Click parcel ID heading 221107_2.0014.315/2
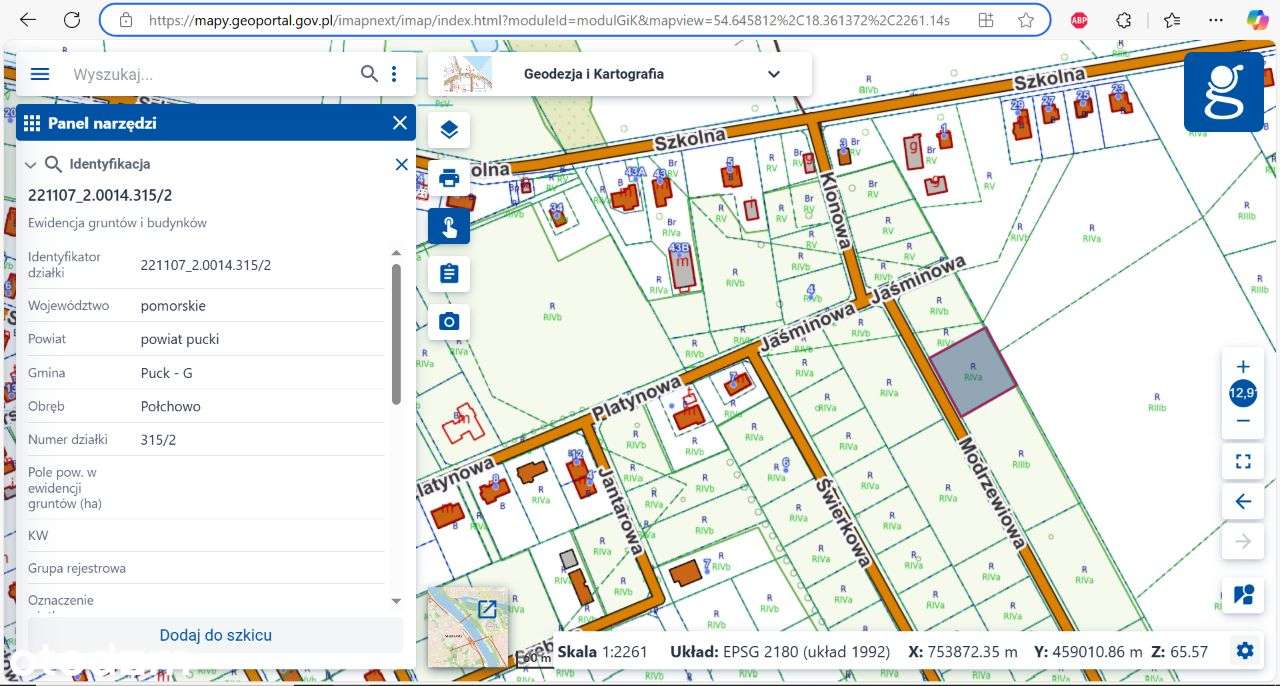 (100, 195)
